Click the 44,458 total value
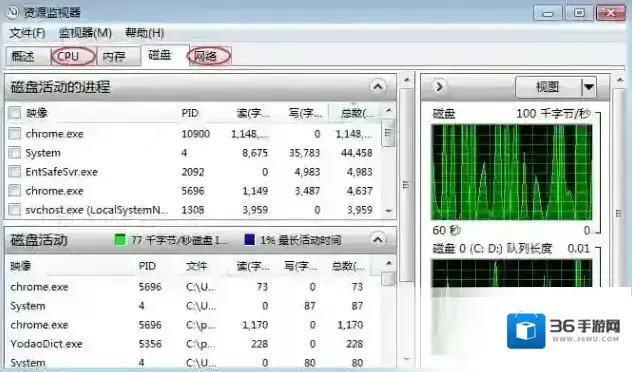The width and height of the screenshot is (632, 372). (x=356, y=153)
